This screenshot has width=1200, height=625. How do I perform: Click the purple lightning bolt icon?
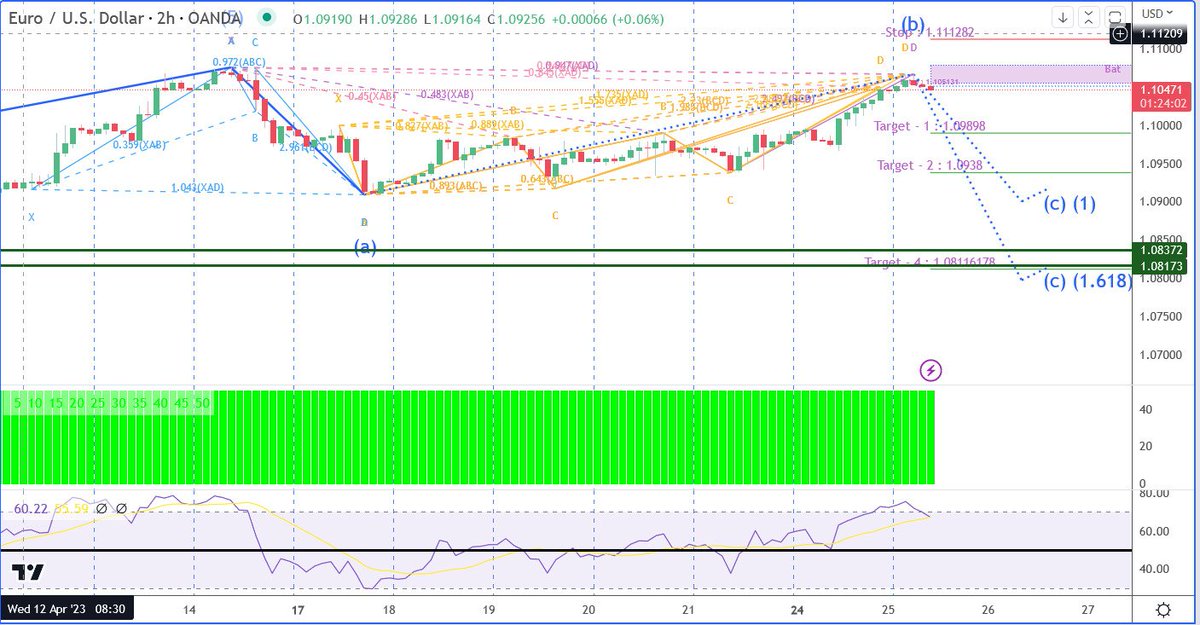(x=931, y=371)
